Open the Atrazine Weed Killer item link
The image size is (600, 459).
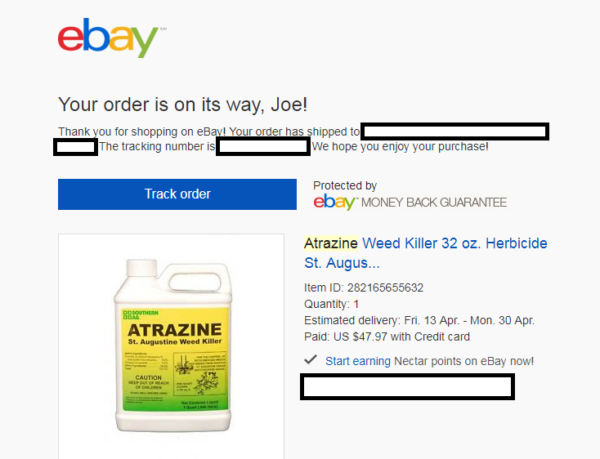pos(426,253)
